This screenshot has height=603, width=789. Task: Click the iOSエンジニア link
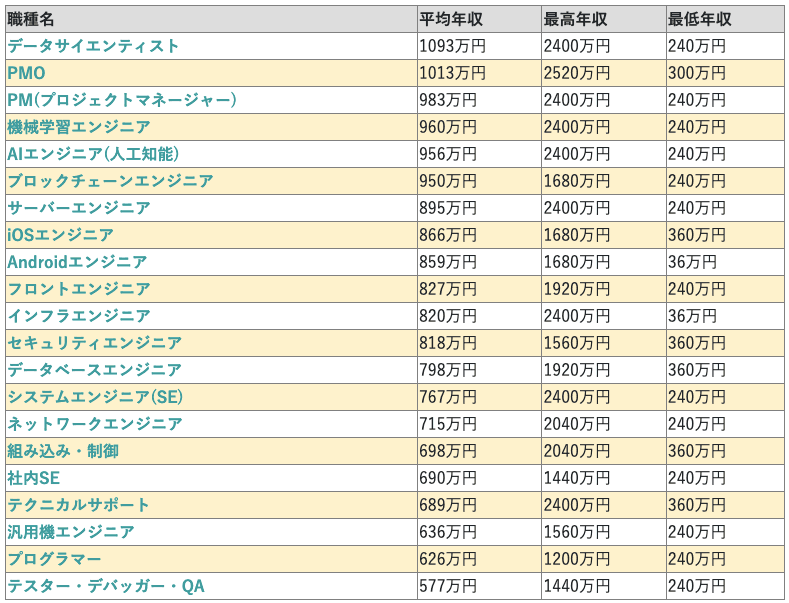click(60, 235)
